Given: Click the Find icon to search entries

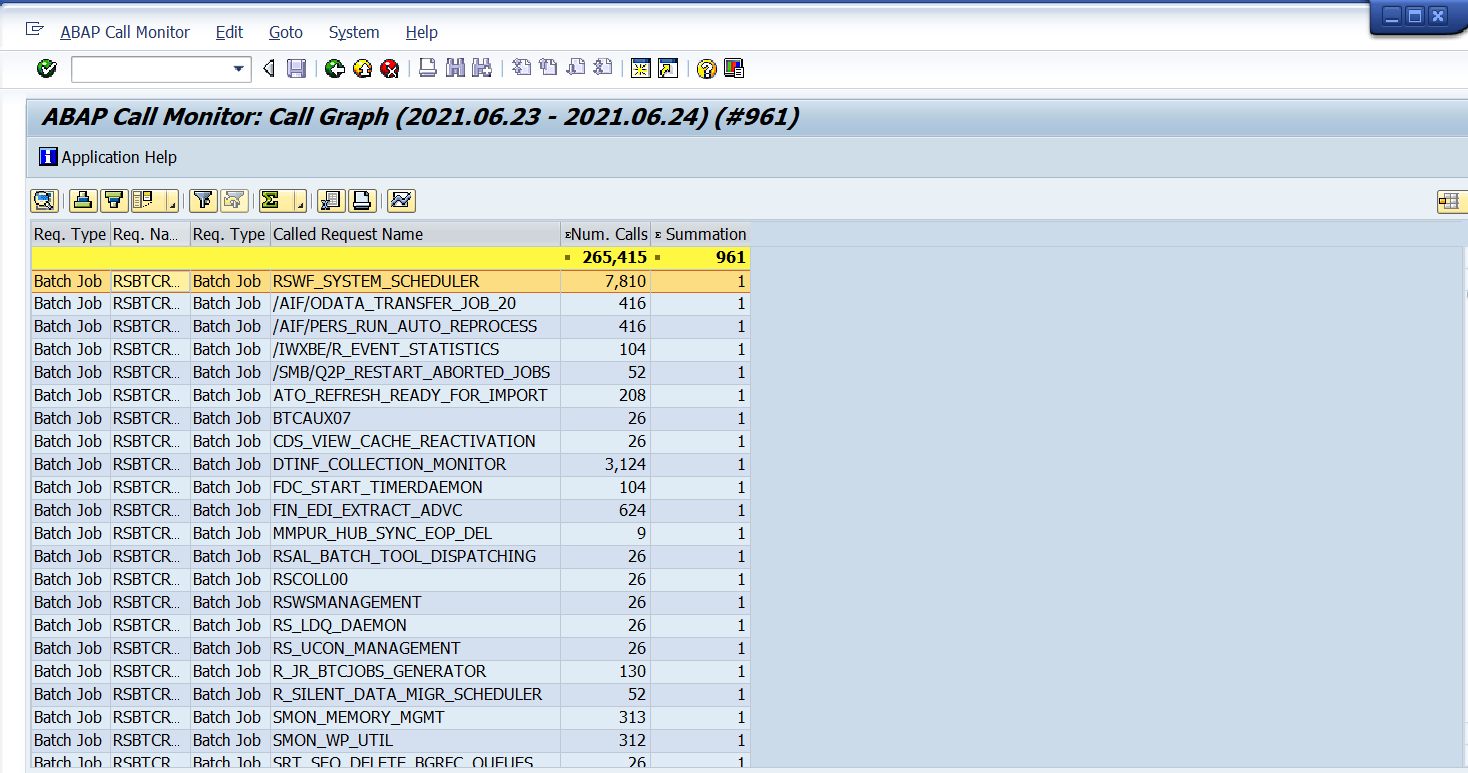Looking at the screenshot, I should [455, 68].
